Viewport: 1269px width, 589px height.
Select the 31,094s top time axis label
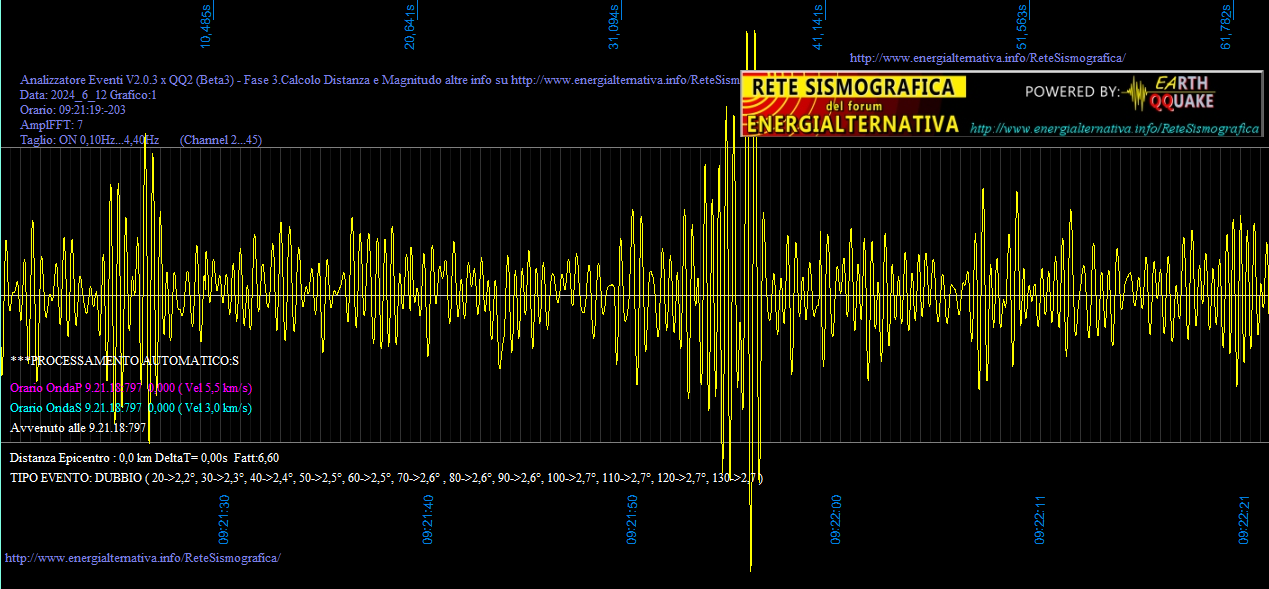(x=614, y=27)
